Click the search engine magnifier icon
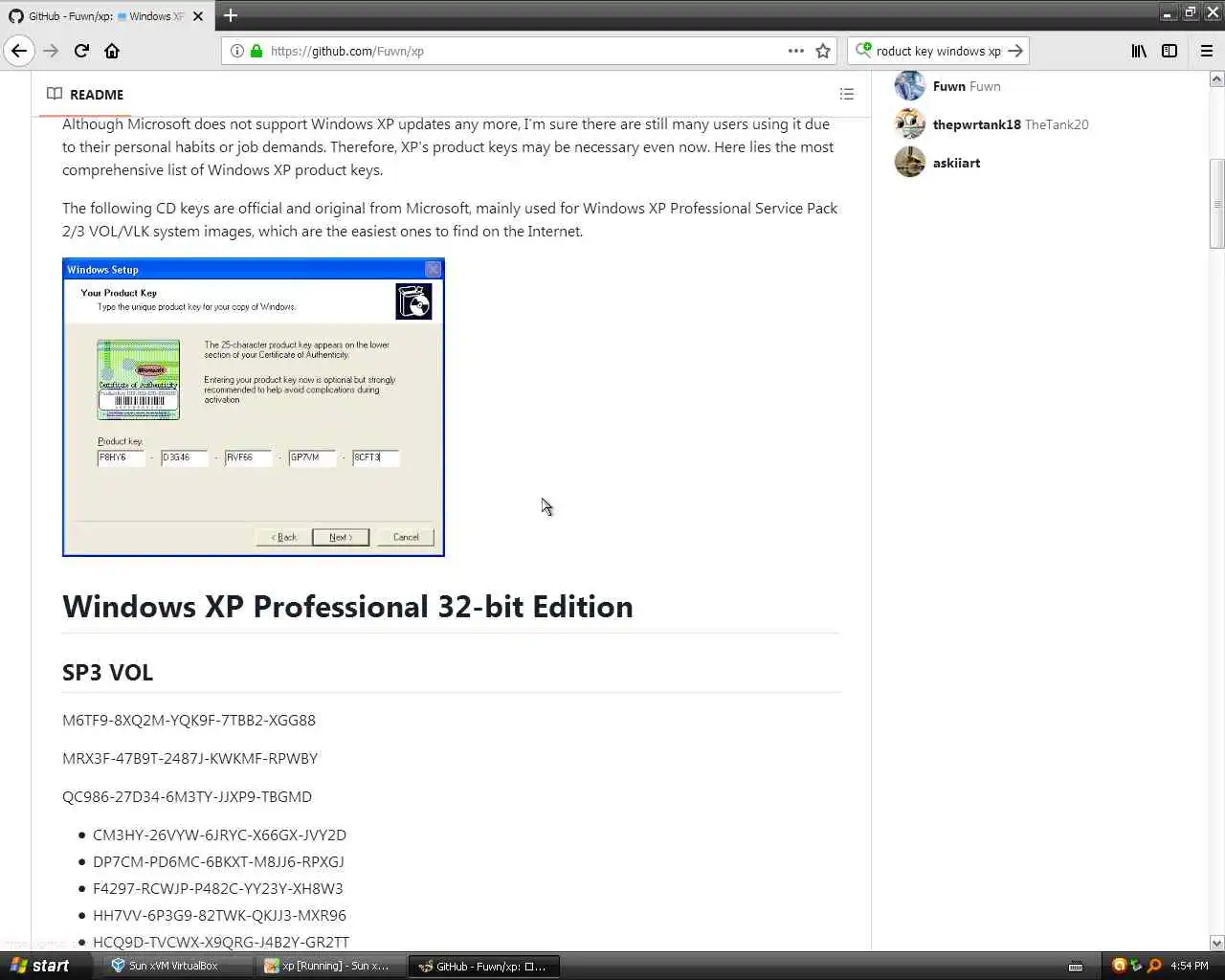The height and width of the screenshot is (980, 1225). pos(863,50)
